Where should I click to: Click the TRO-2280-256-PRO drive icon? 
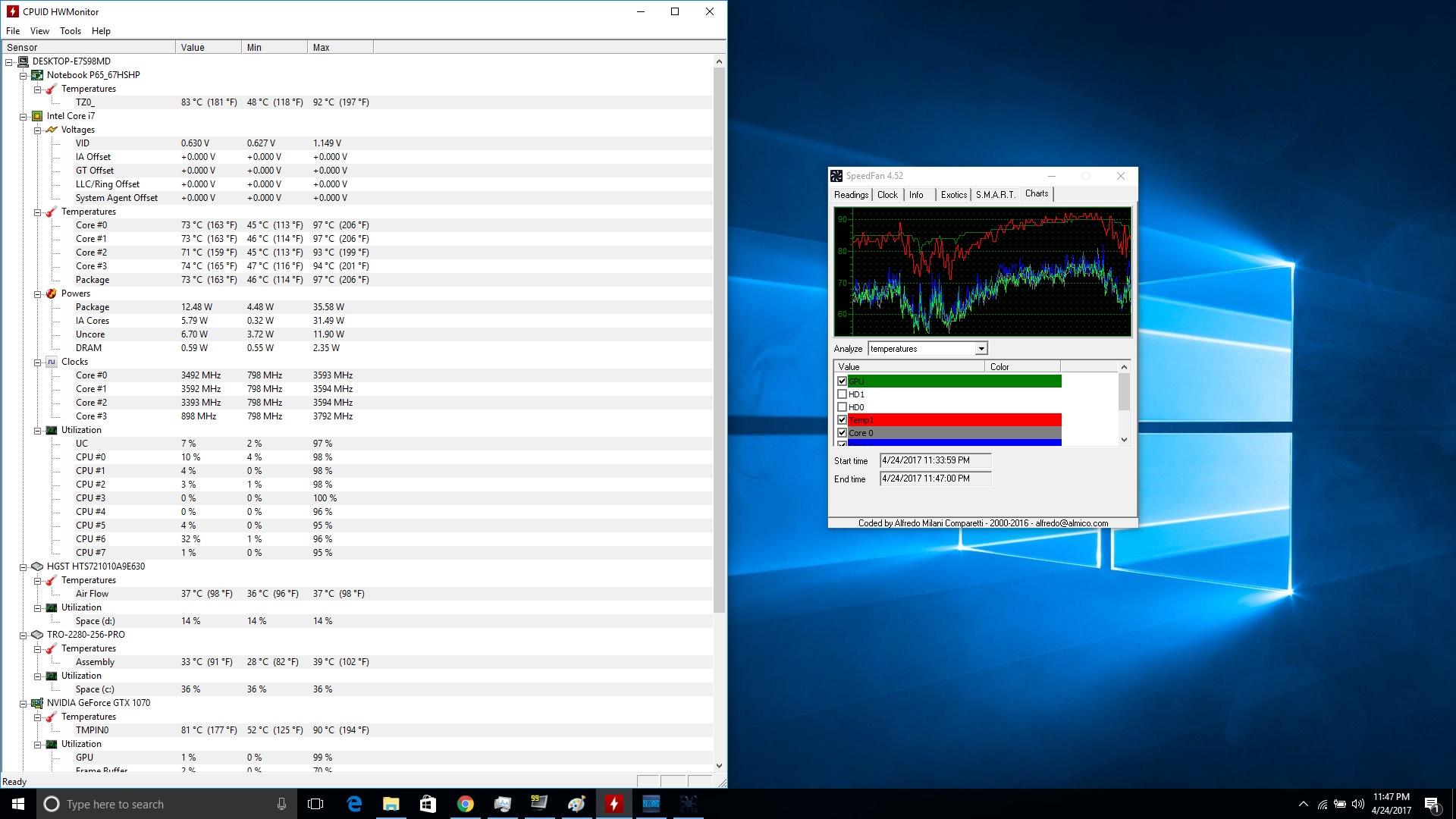pyautogui.click(x=37, y=635)
